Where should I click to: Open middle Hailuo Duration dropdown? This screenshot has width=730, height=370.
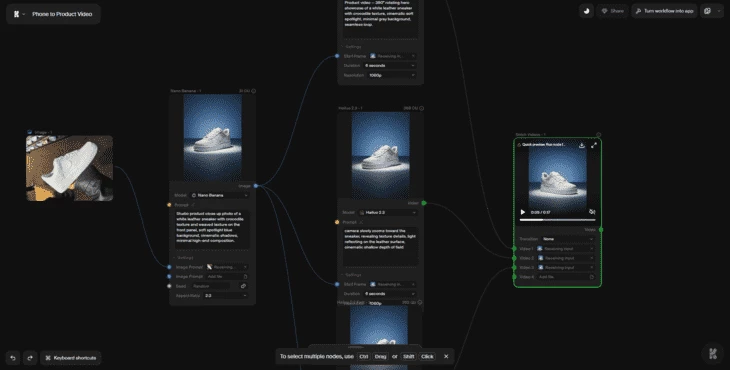point(390,294)
